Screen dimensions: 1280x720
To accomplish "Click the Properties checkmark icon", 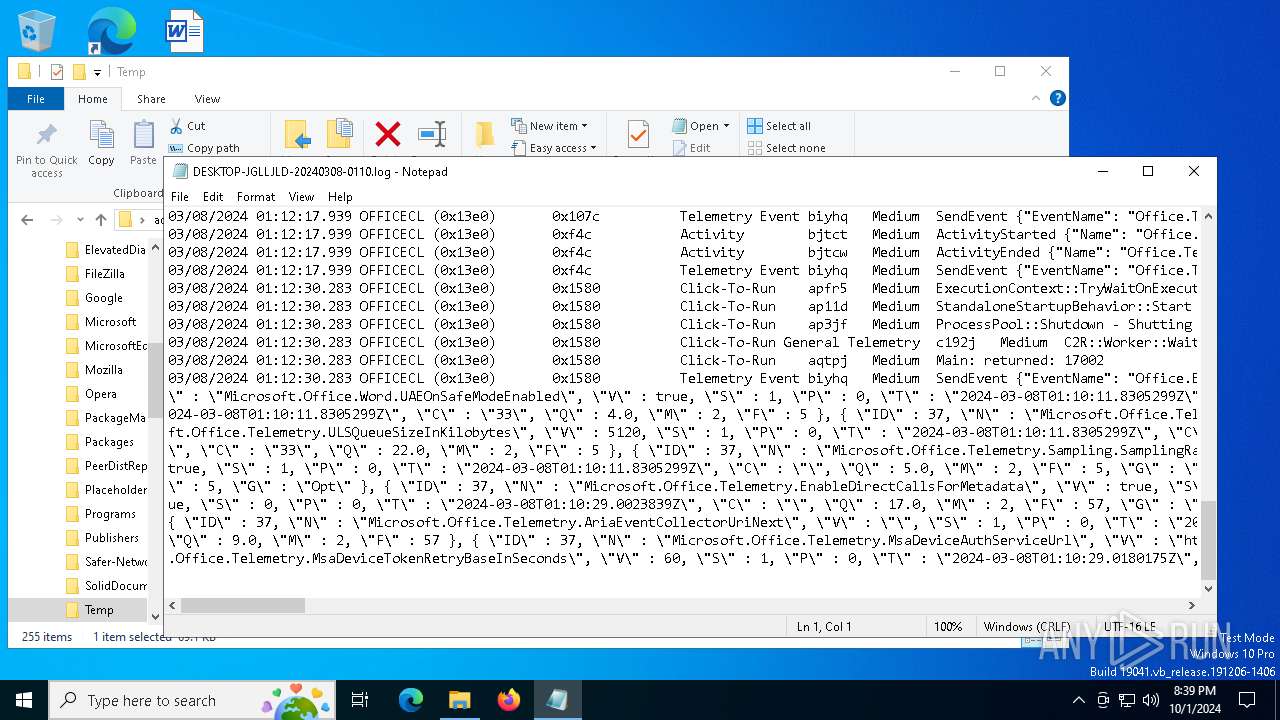I will tap(637, 134).
